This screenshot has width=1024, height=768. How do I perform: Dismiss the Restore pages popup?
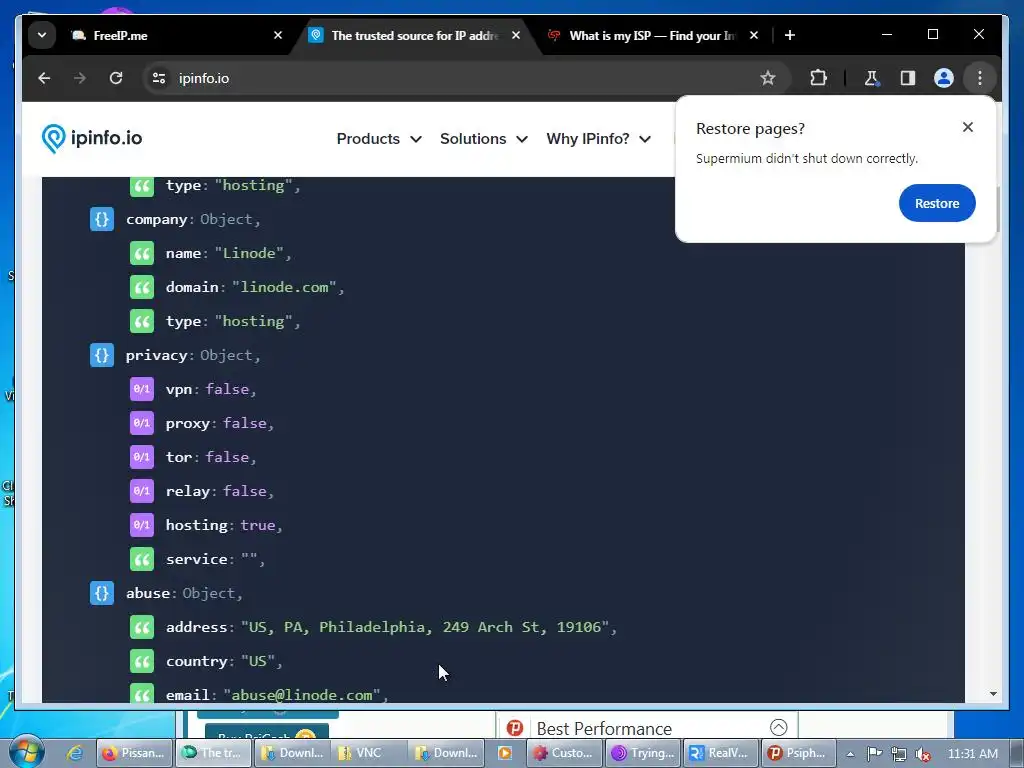(x=967, y=127)
